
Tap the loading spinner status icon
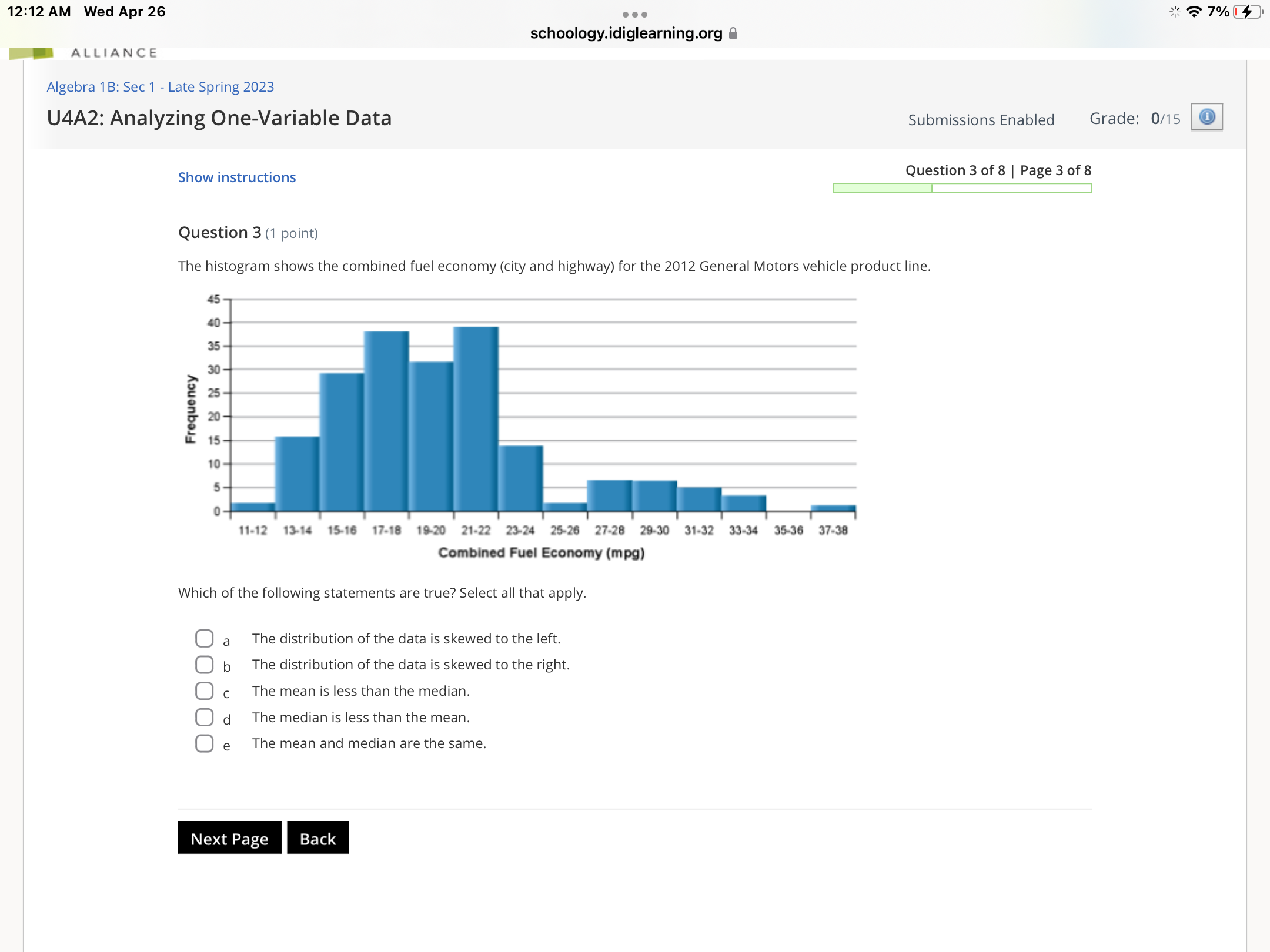click(x=1174, y=12)
